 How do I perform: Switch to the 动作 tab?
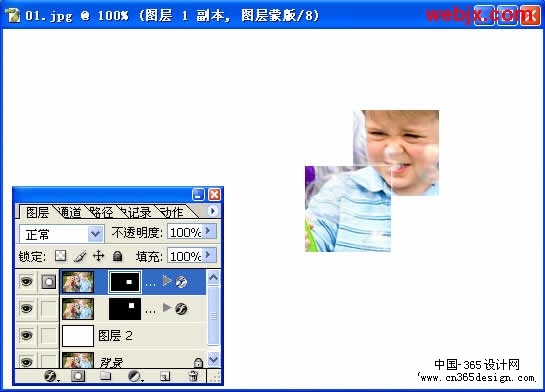(173, 212)
